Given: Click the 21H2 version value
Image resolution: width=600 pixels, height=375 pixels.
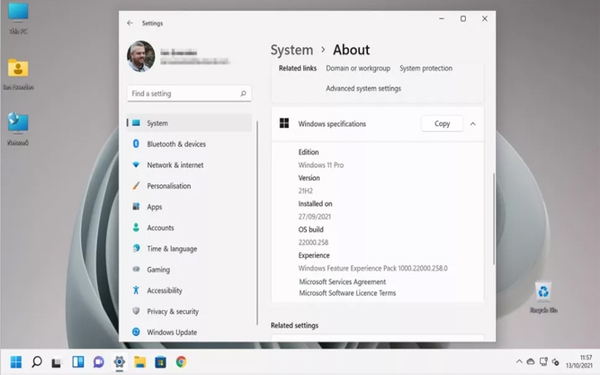Looking at the screenshot, I should coord(305,191).
